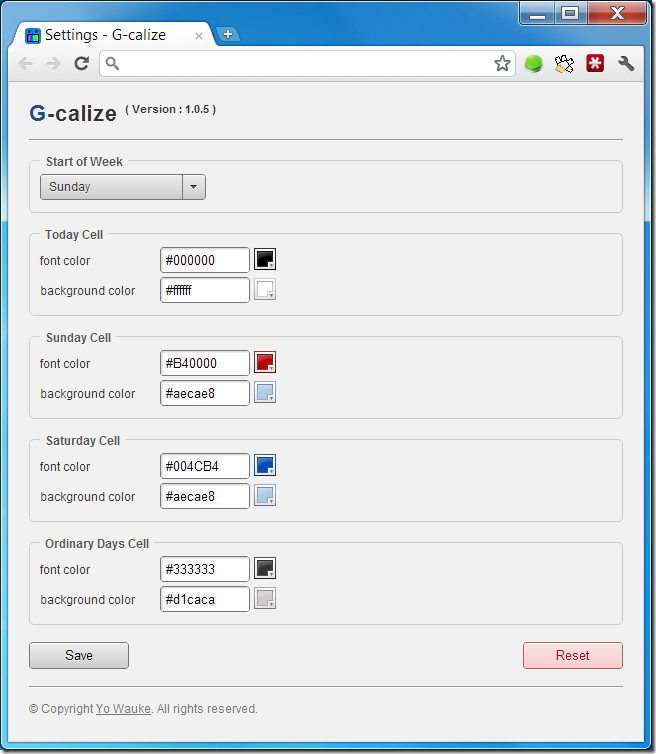Open Today Cell white background color swatch
Image resolution: width=656 pixels, height=754 pixels.
point(265,289)
